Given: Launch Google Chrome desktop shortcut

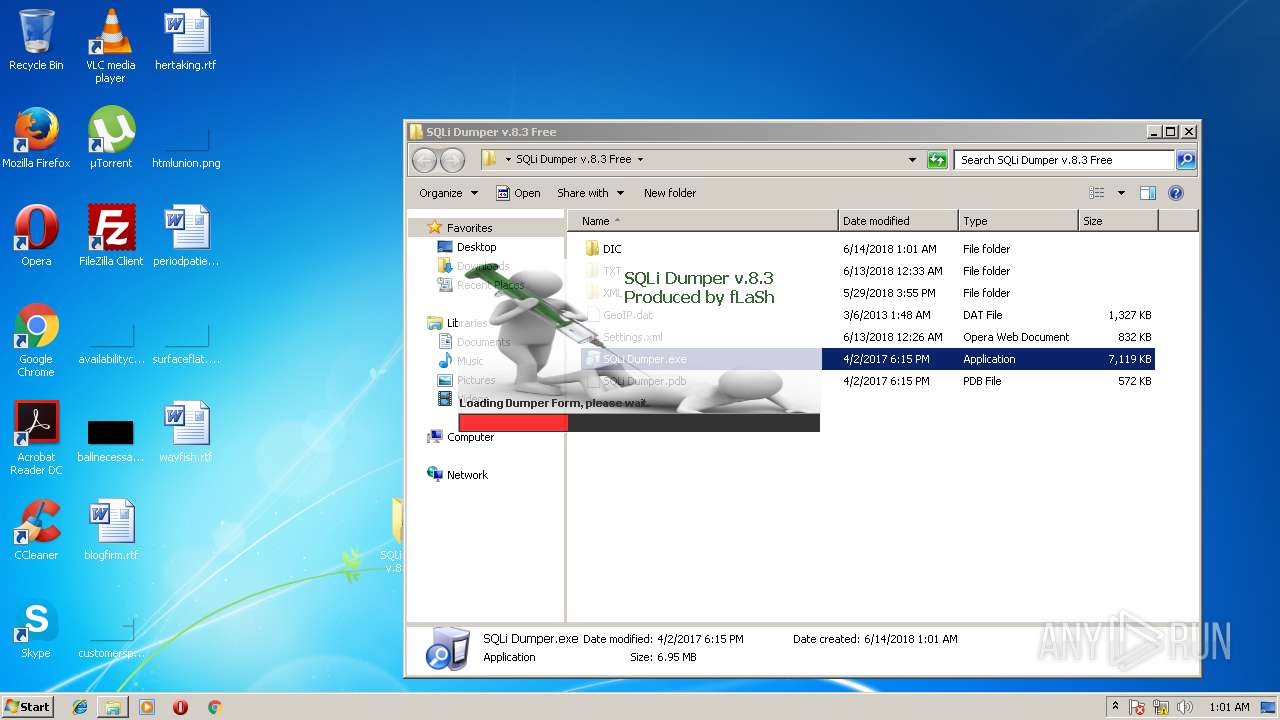Looking at the screenshot, I should point(36,341).
